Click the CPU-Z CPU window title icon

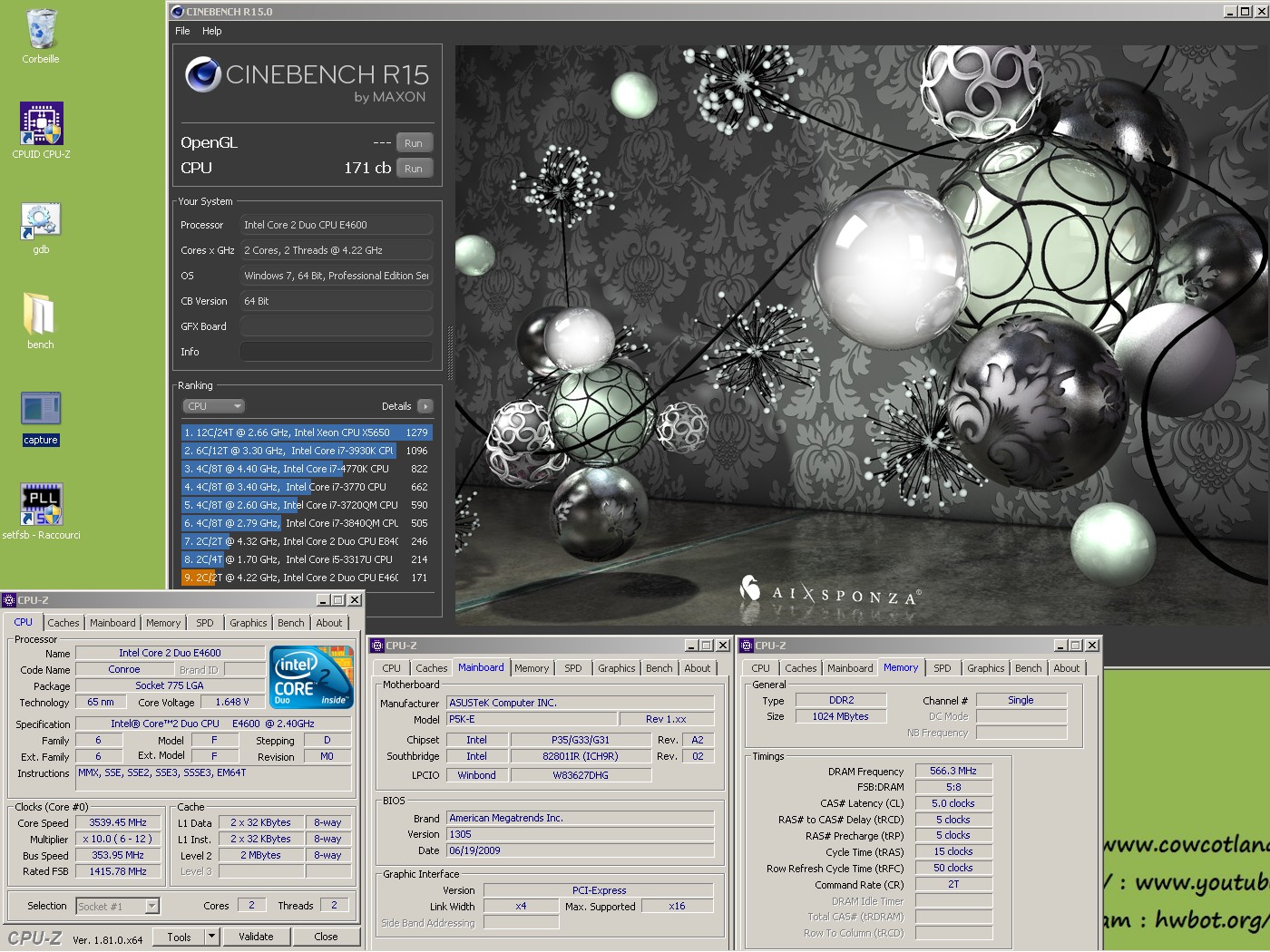[x=9, y=600]
